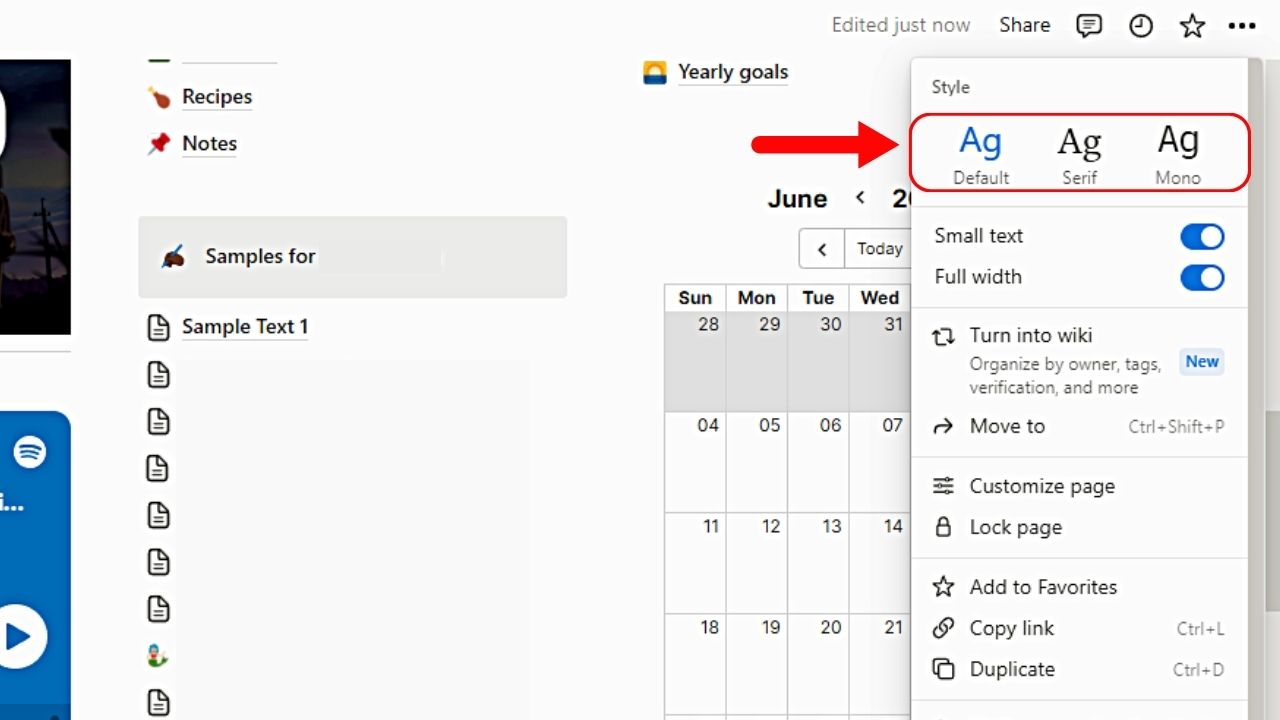Open the Recipes page link
This screenshot has width=1280, height=720.
click(x=216, y=96)
